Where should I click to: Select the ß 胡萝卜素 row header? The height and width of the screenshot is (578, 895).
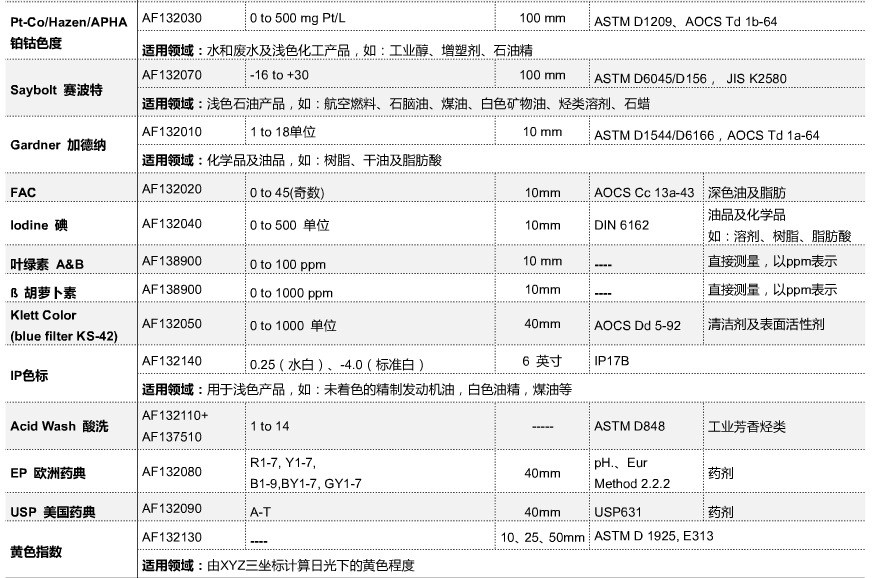pyautogui.click(x=43, y=293)
